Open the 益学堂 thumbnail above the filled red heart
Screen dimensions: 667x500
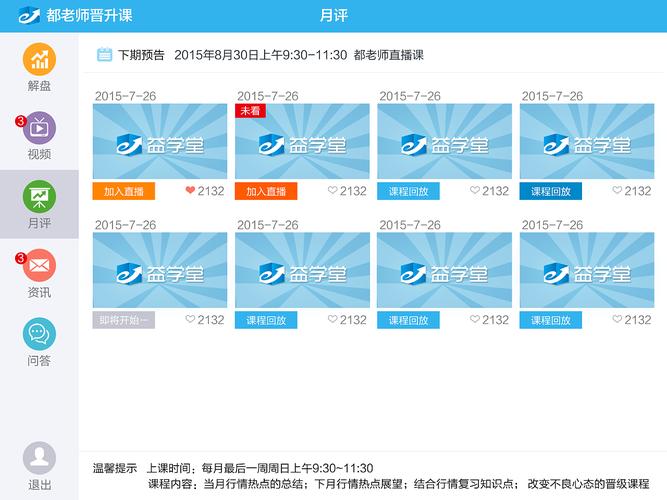pos(160,141)
